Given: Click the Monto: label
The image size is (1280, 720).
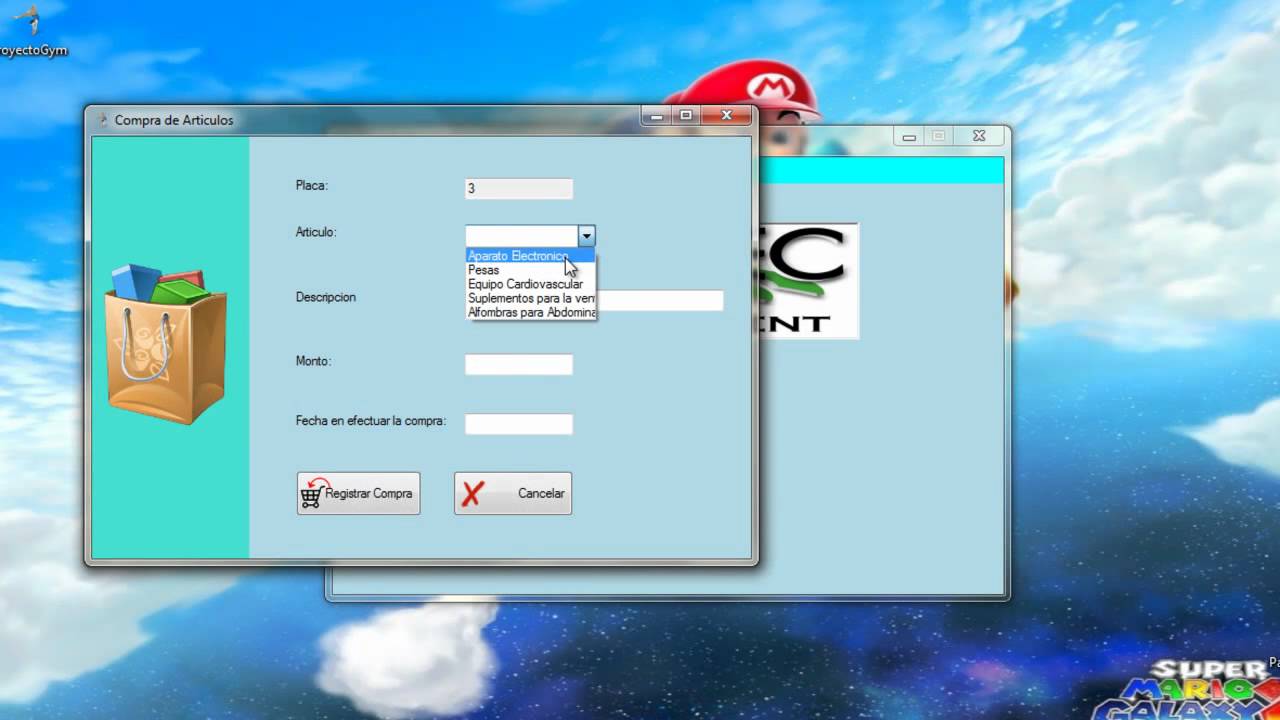Looking at the screenshot, I should (x=313, y=361).
